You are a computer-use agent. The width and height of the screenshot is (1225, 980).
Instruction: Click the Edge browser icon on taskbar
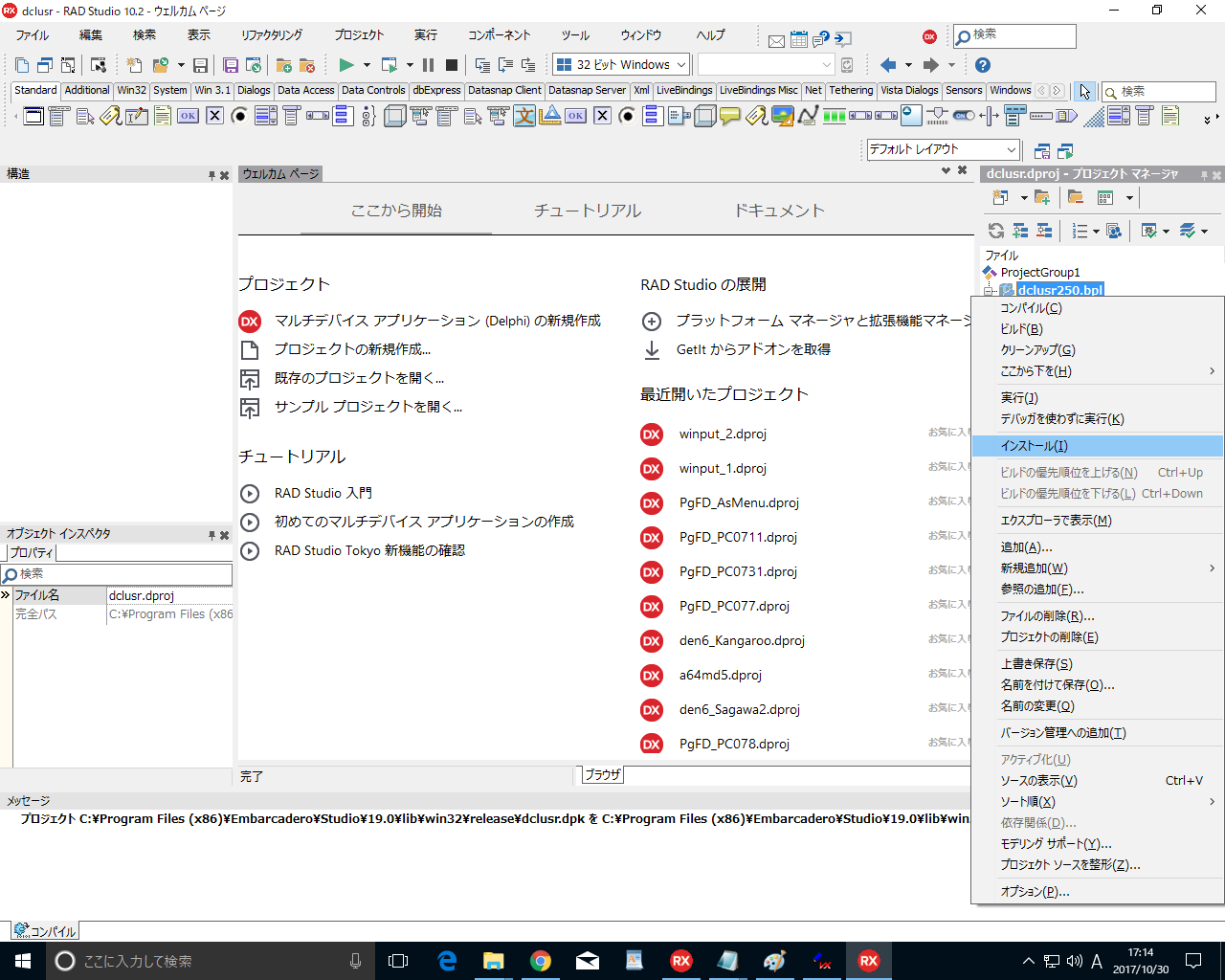[447, 961]
